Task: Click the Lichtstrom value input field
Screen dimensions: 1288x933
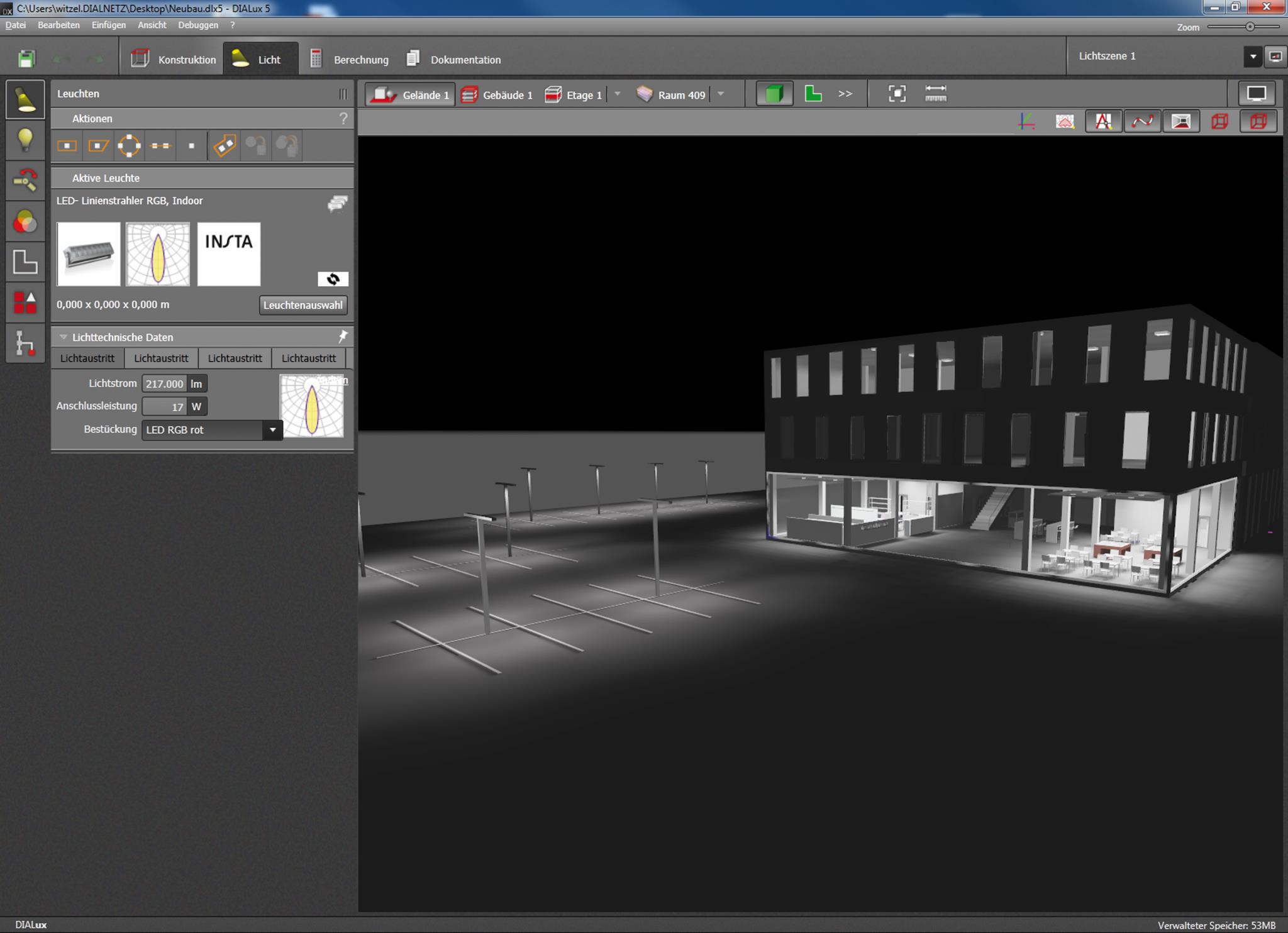Action: 165,384
